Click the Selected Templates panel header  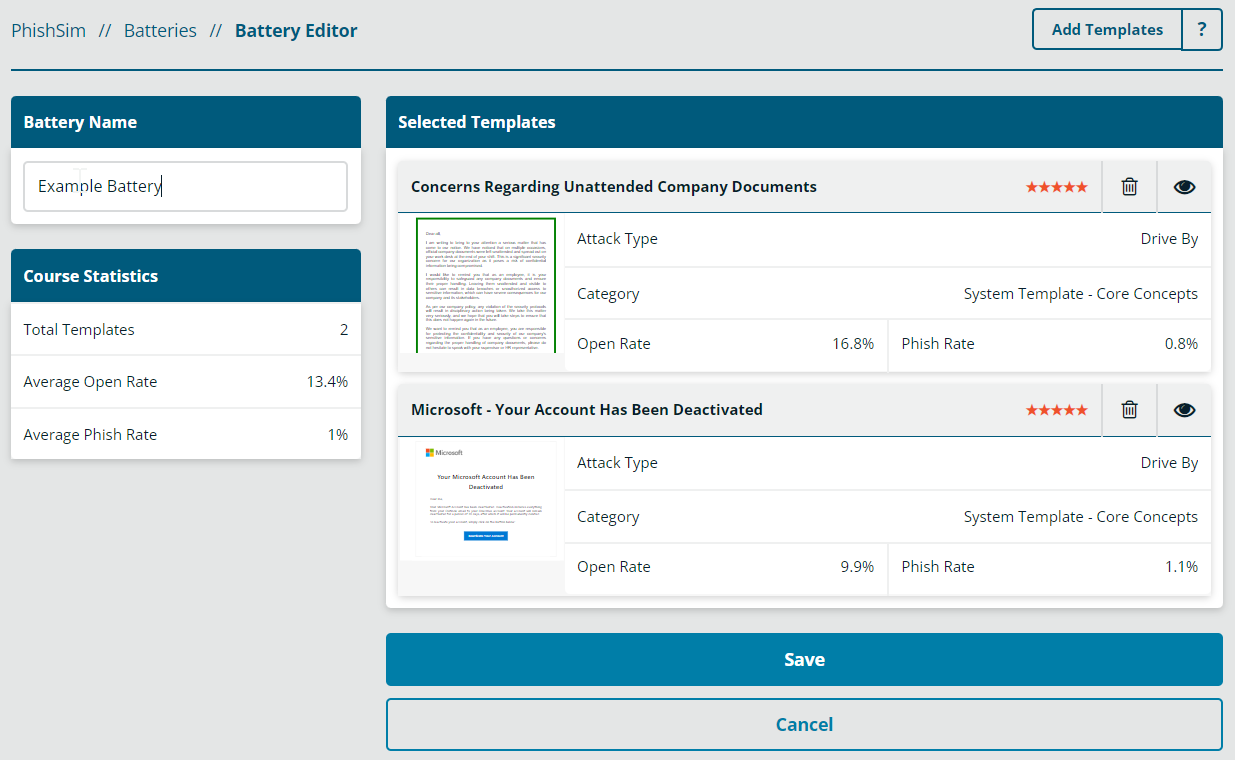tap(804, 122)
